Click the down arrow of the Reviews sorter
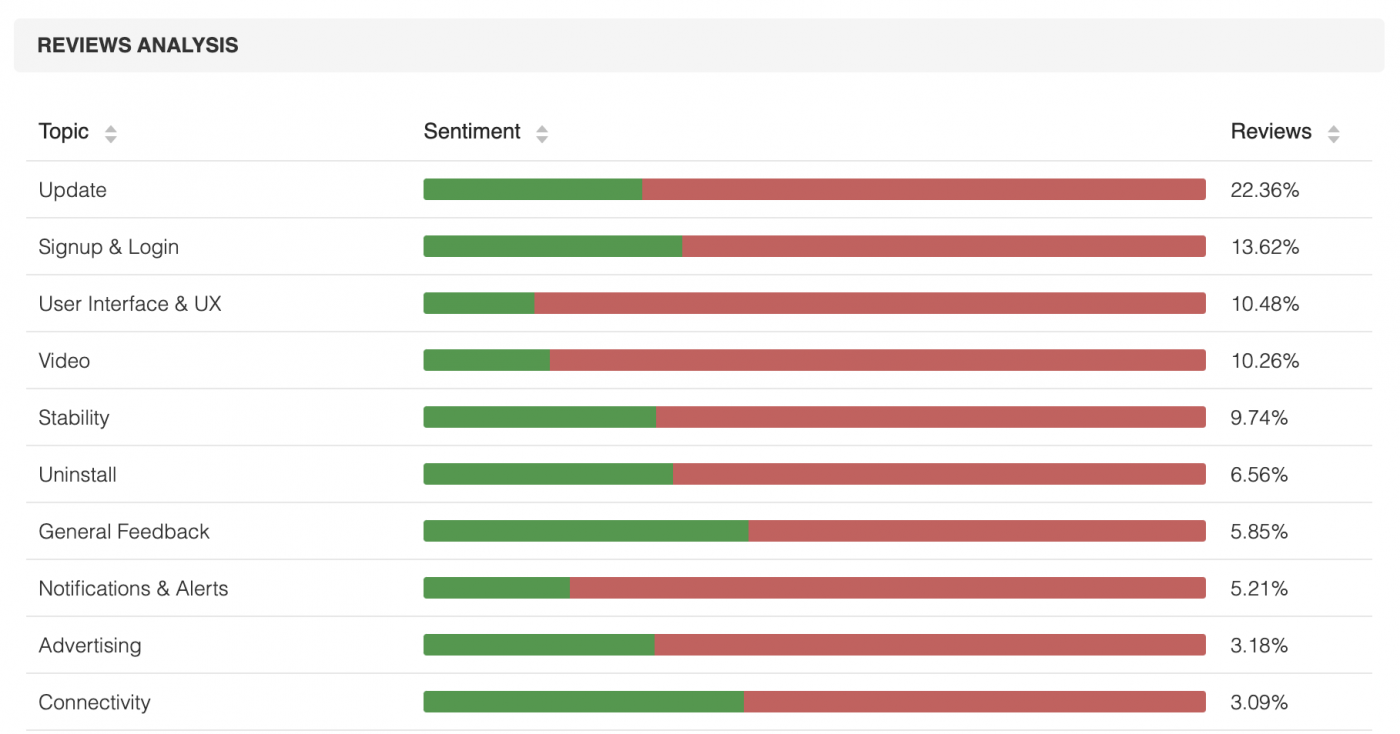The width and height of the screenshot is (1400, 734). click(1334, 138)
